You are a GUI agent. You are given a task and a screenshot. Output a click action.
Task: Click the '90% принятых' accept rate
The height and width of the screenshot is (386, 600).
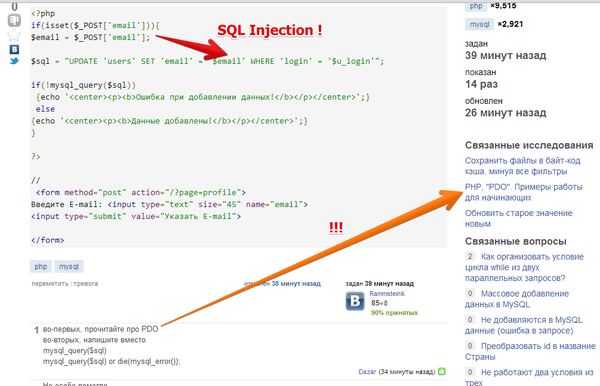coord(394,313)
